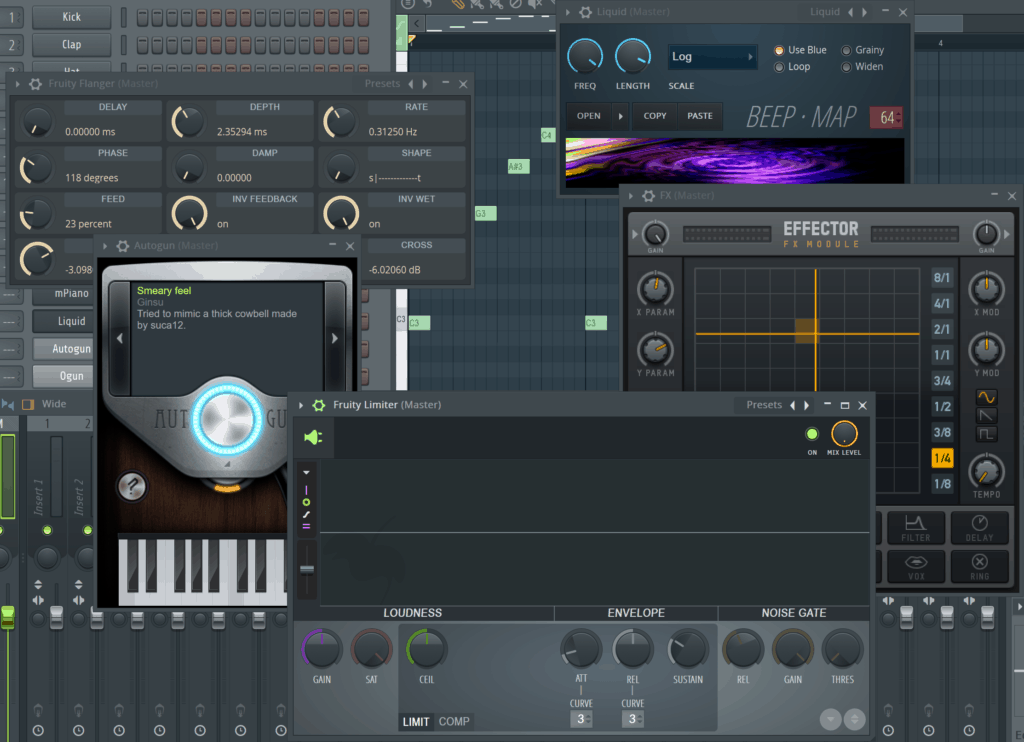This screenshot has height=742, width=1024.
Task: Open the Log scale dropdown in Liquid
Action: 711,57
